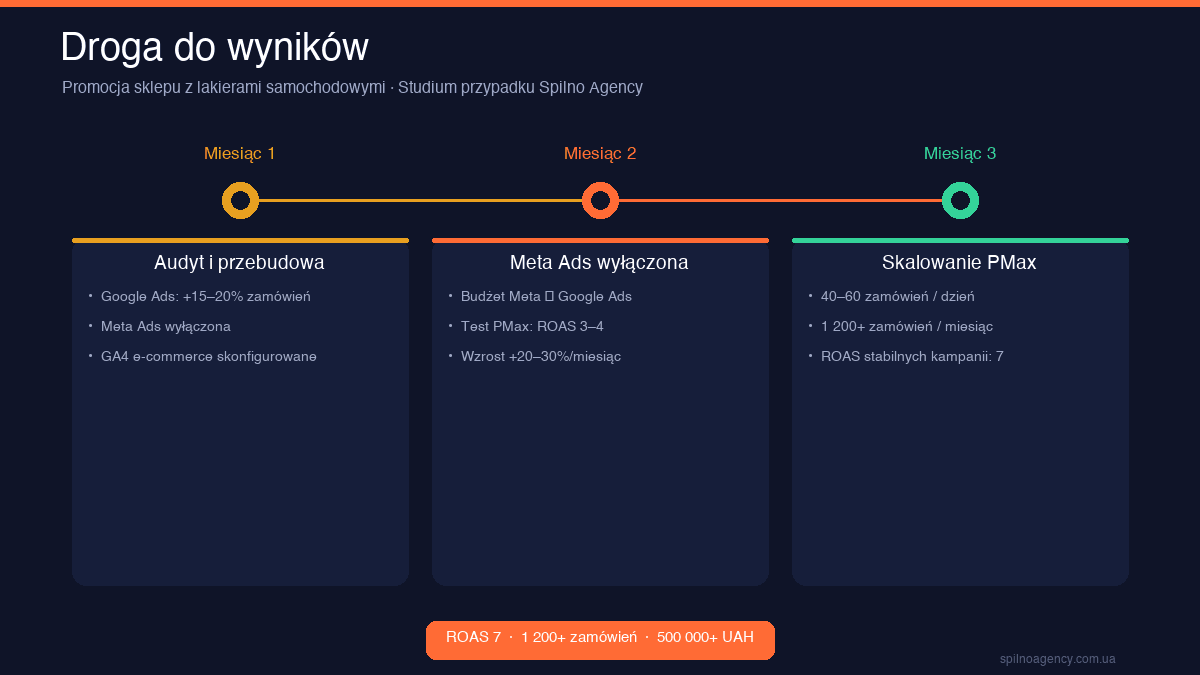
Task: Click the subtitle 'Promocja sklepu z lakierami samochodowymi'
Action: pyautogui.click(x=224, y=87)
